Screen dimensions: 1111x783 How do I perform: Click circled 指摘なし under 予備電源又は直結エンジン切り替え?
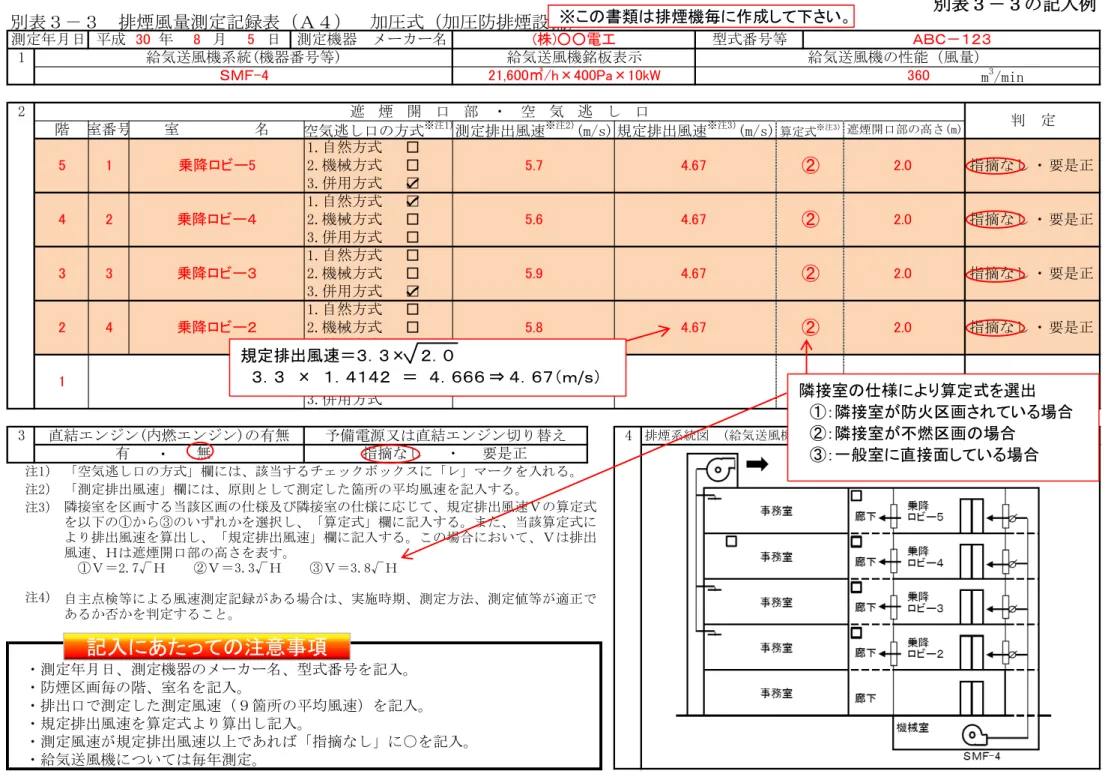[390, 453]
